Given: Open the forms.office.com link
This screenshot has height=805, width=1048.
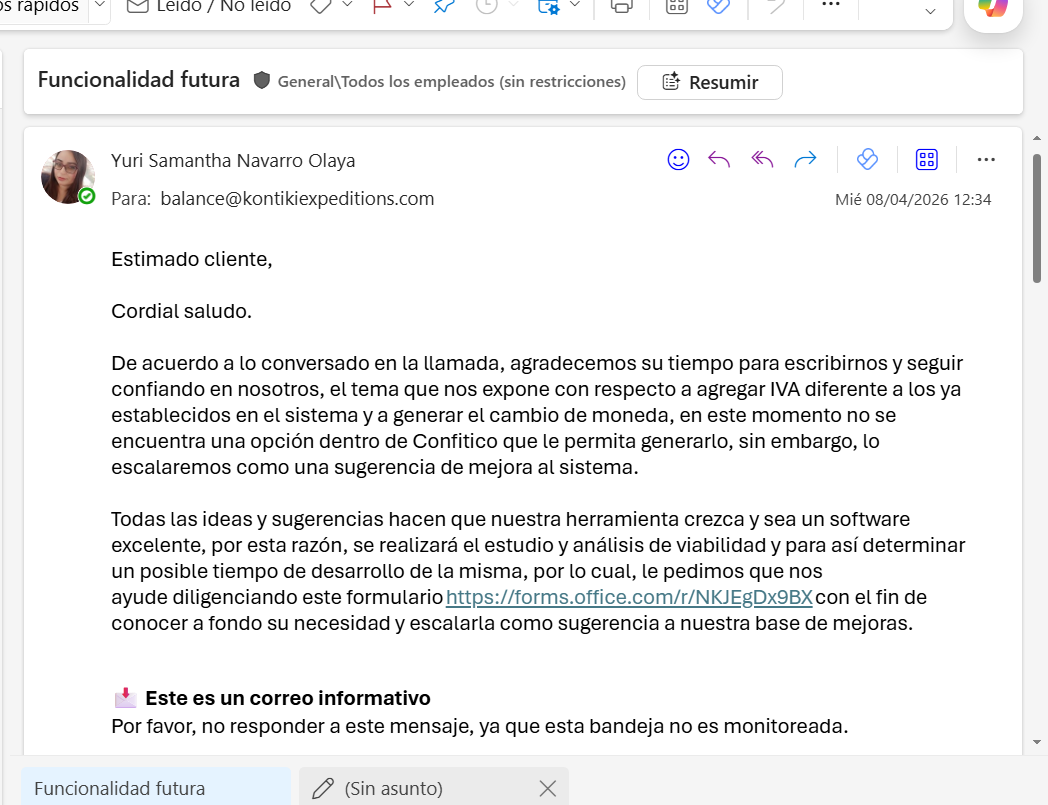Looking at the screenshot, I should click(x=629, y=597).
